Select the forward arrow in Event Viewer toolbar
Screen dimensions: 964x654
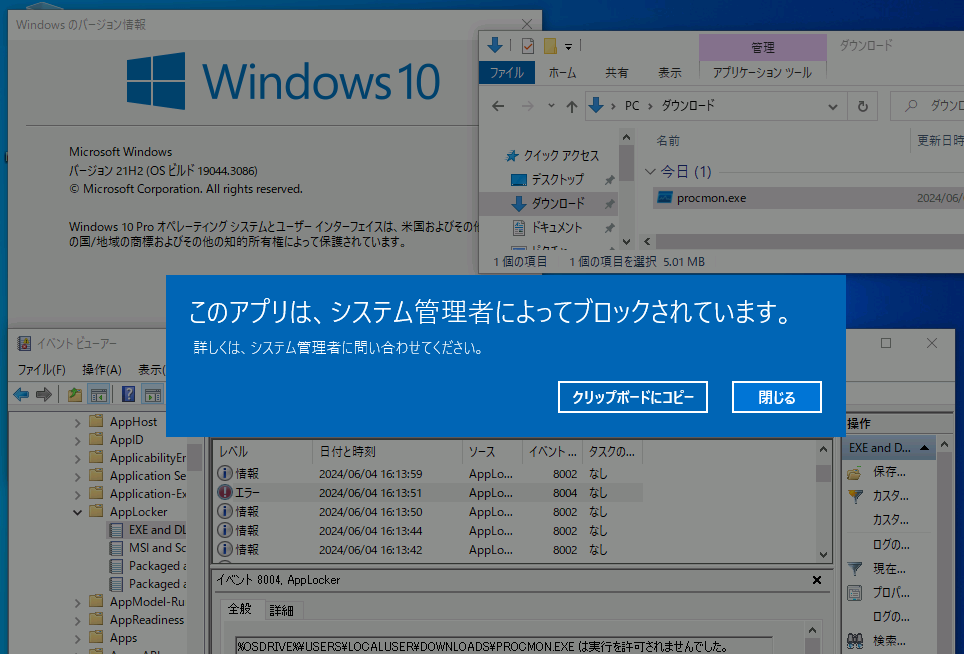pos(42,394)
